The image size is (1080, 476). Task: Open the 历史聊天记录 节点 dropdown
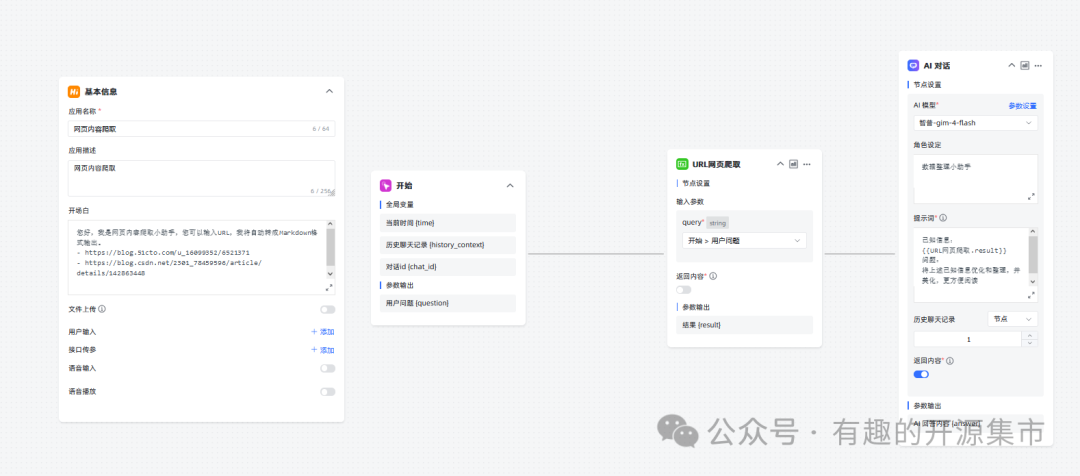[1012, 319]
